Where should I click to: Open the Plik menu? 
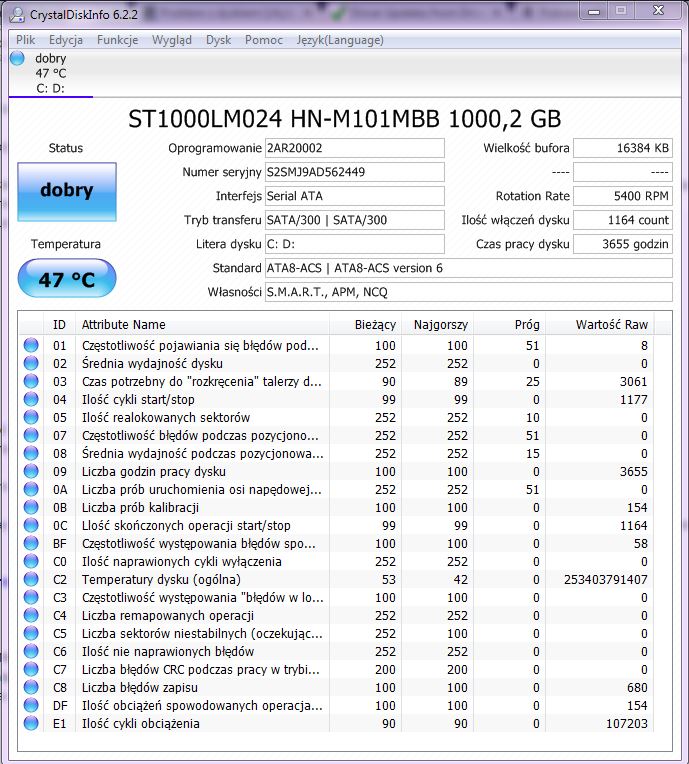coord(25,40)
